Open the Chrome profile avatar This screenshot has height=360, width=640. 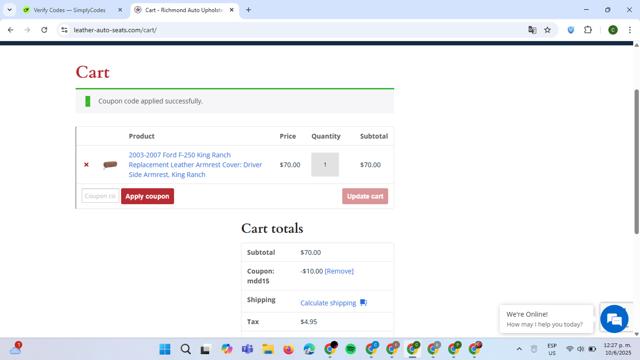613,30
